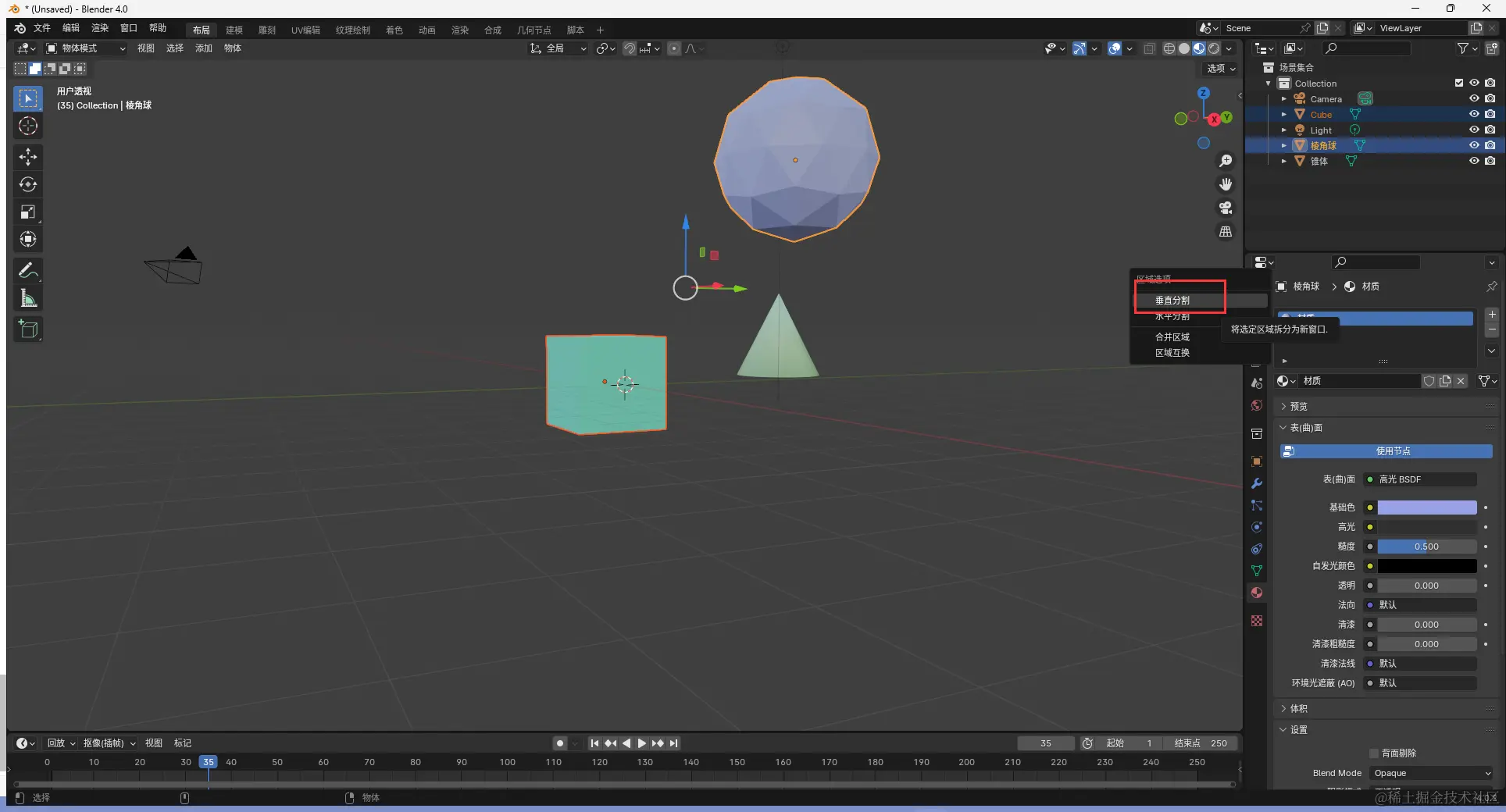Choose 垂直分割 from the context menu

(x=1172, y=301)
